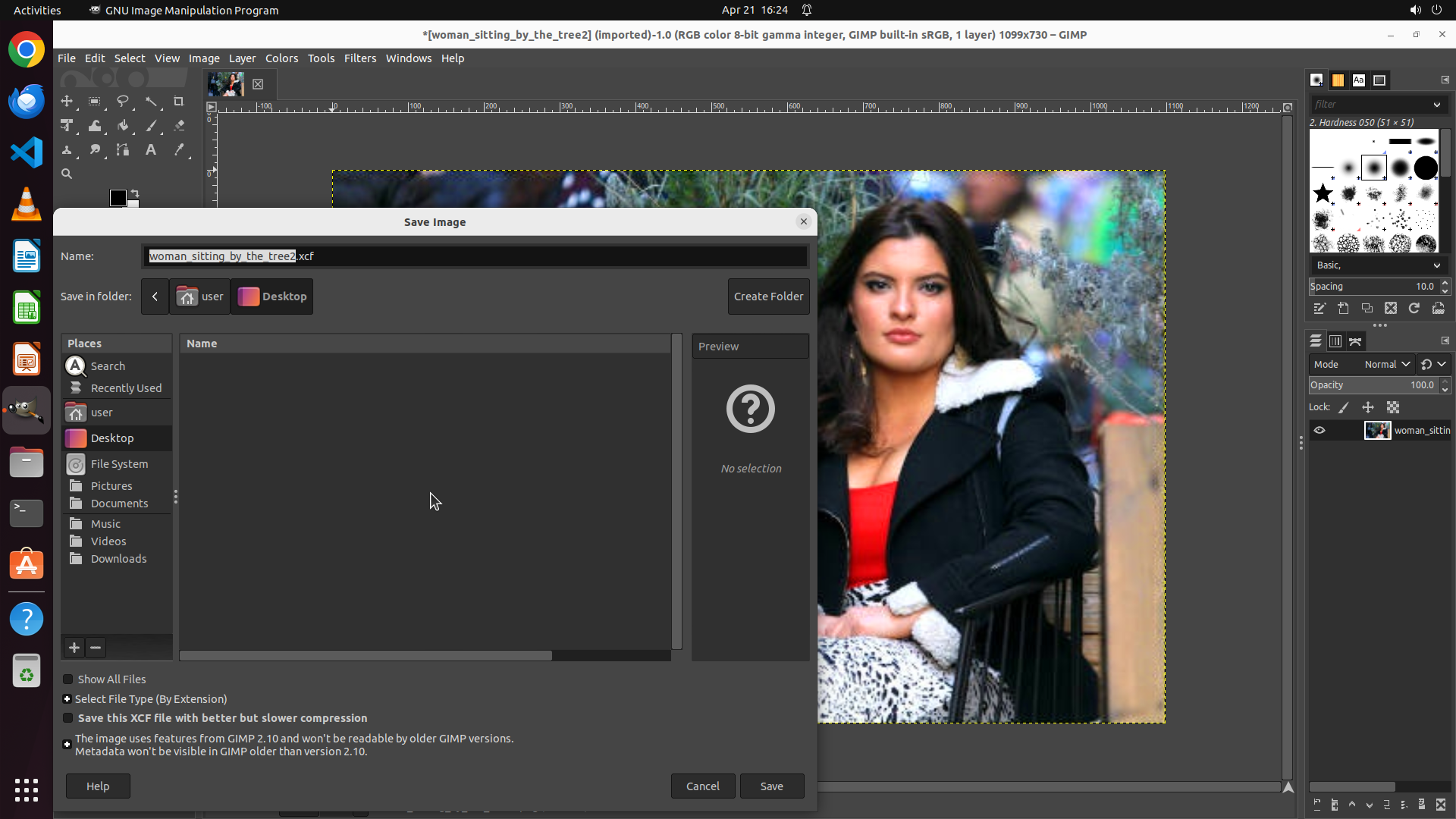Image resolution: width=1456 pixels, height=819 pixels.
Task: Select the Fuzzy Select magic wand tool
Action: (x=151, y=101)
